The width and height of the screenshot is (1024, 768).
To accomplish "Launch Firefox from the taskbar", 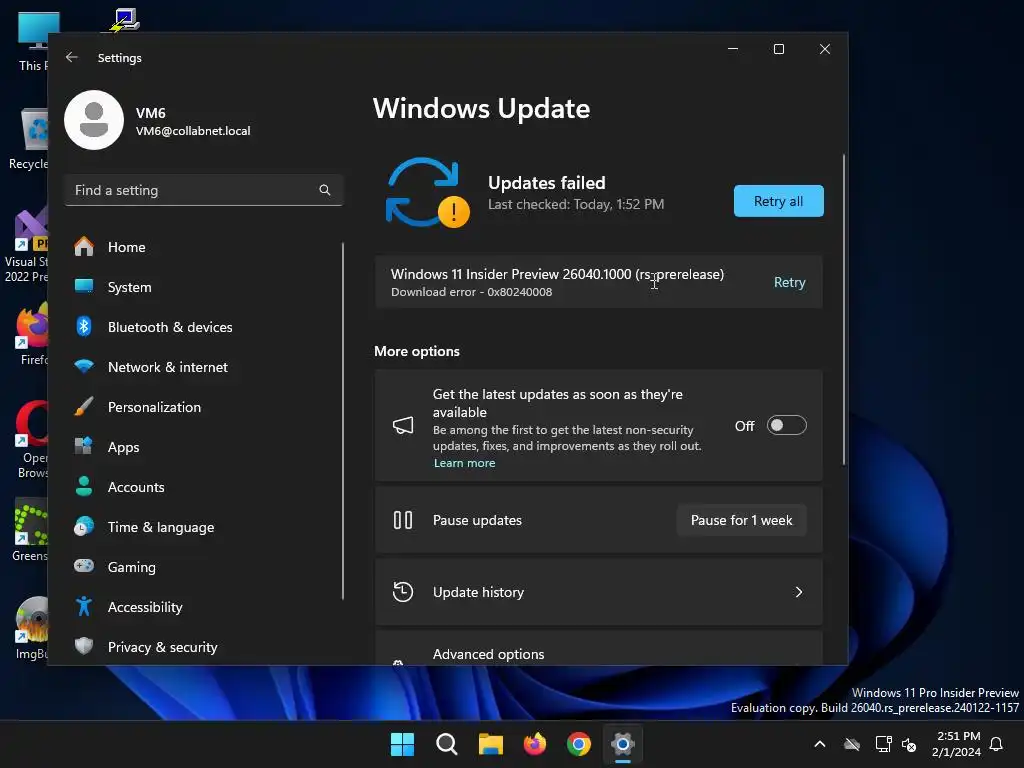I will pos(535,744).
